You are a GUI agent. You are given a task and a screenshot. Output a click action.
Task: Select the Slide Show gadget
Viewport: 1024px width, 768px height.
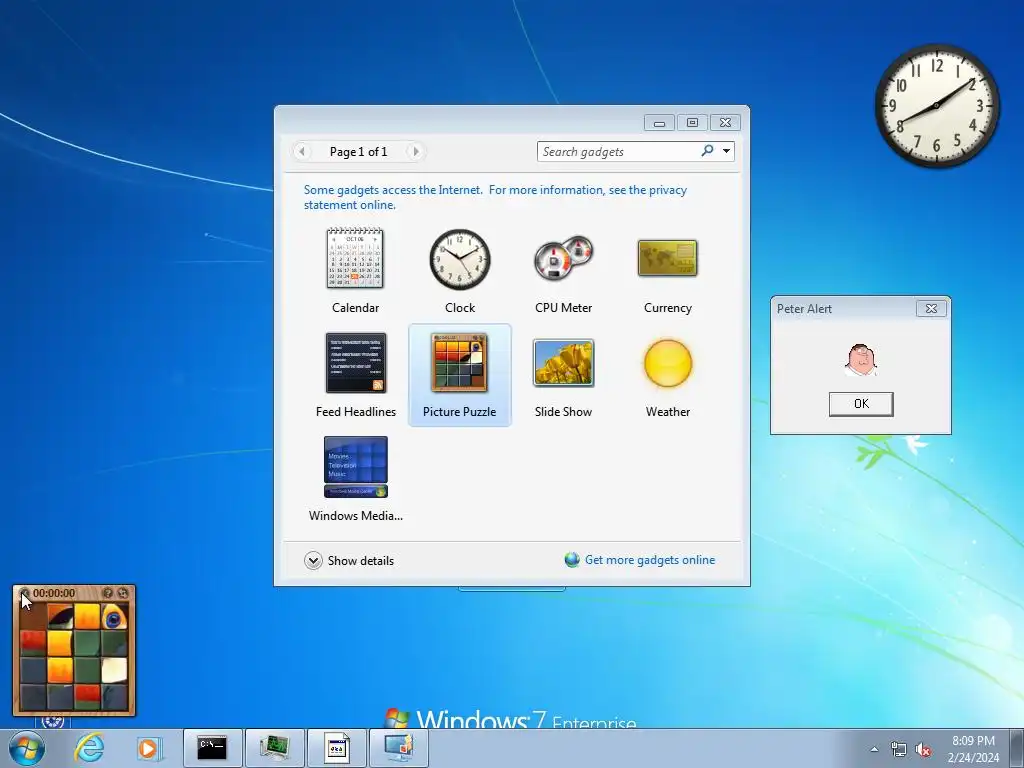tap(564, 375)
